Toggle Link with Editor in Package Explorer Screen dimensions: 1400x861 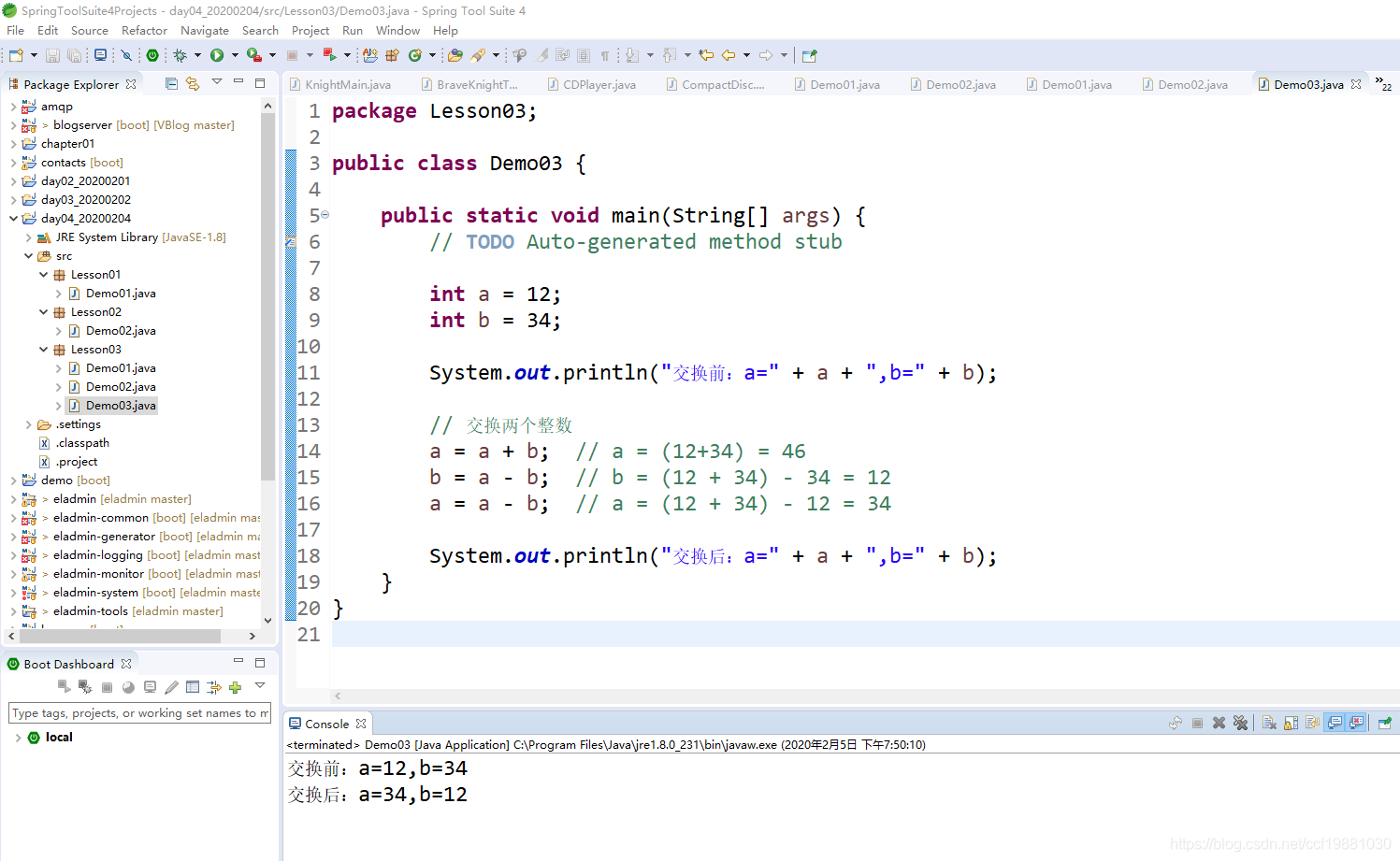[193, 83]
